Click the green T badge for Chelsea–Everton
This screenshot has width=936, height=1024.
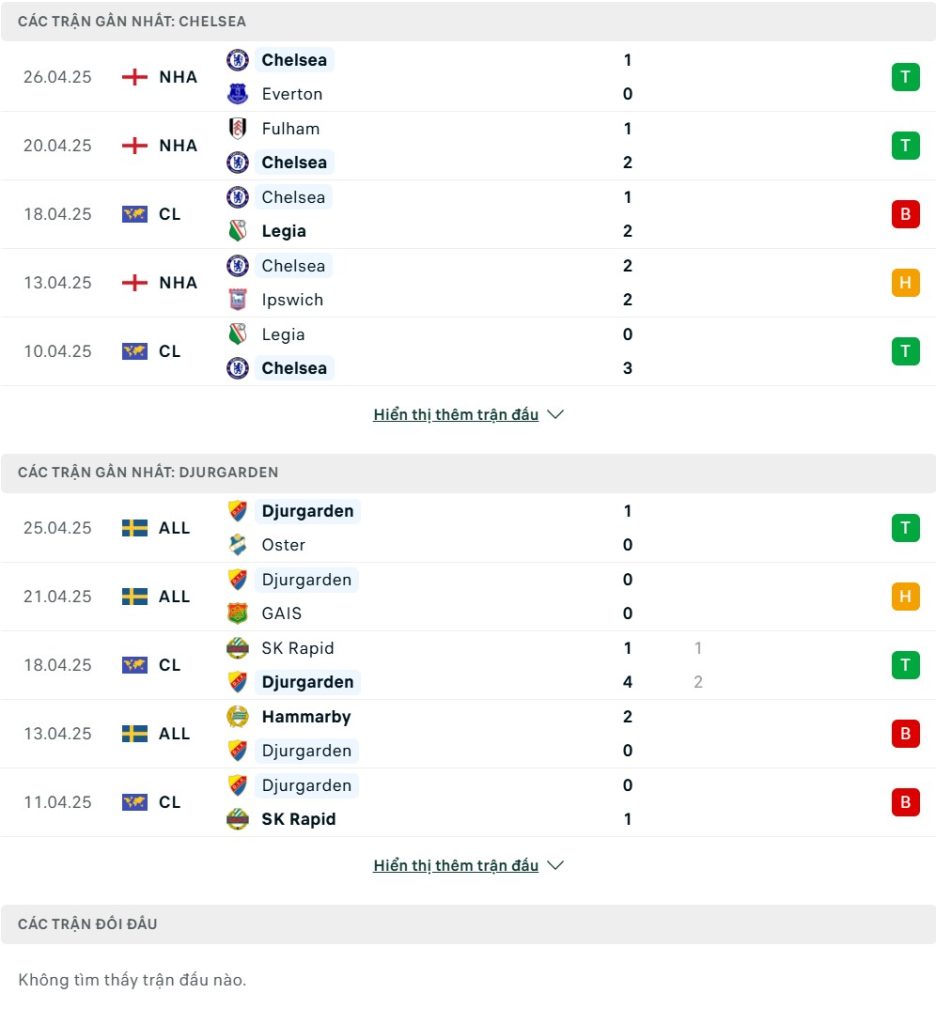click(x=905, y=77)
